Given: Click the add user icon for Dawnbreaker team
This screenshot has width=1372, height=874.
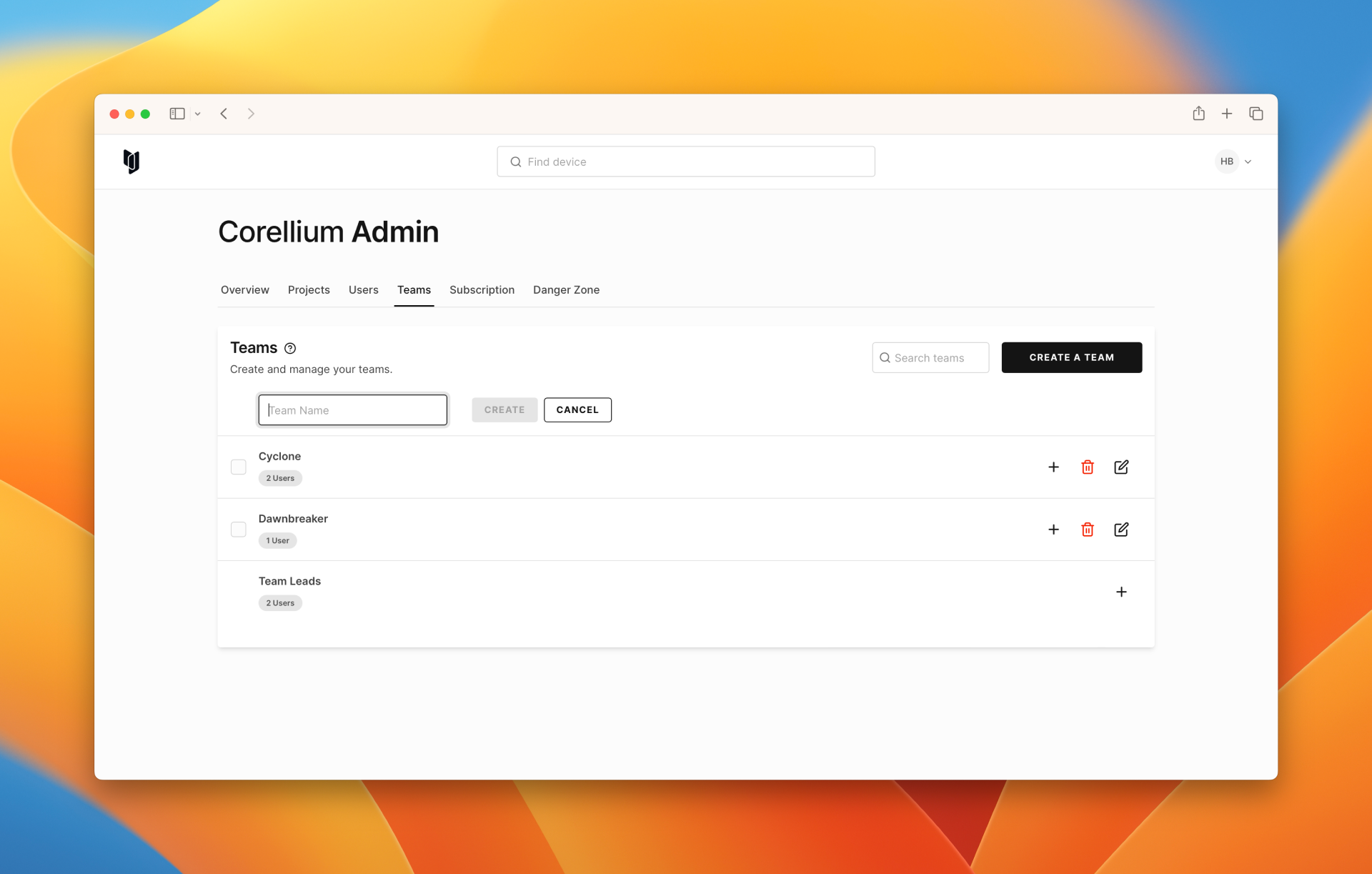Looking at the screenshot, I should [x=1053, y=529].
